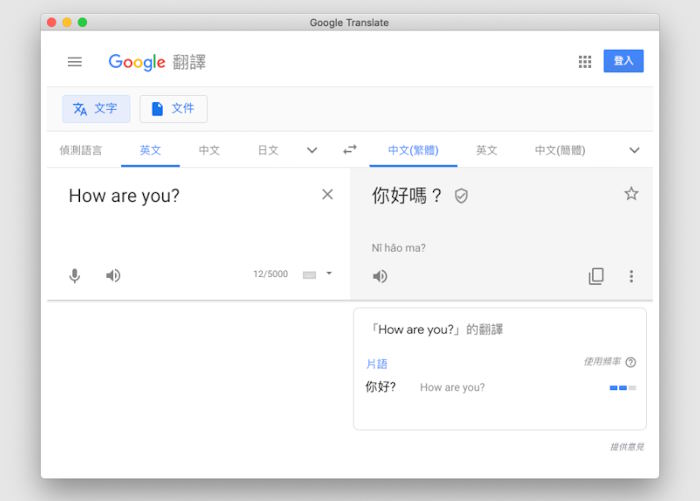
Task: Click the 翻譯 title next to Google
Action: [x=189, y=62]
